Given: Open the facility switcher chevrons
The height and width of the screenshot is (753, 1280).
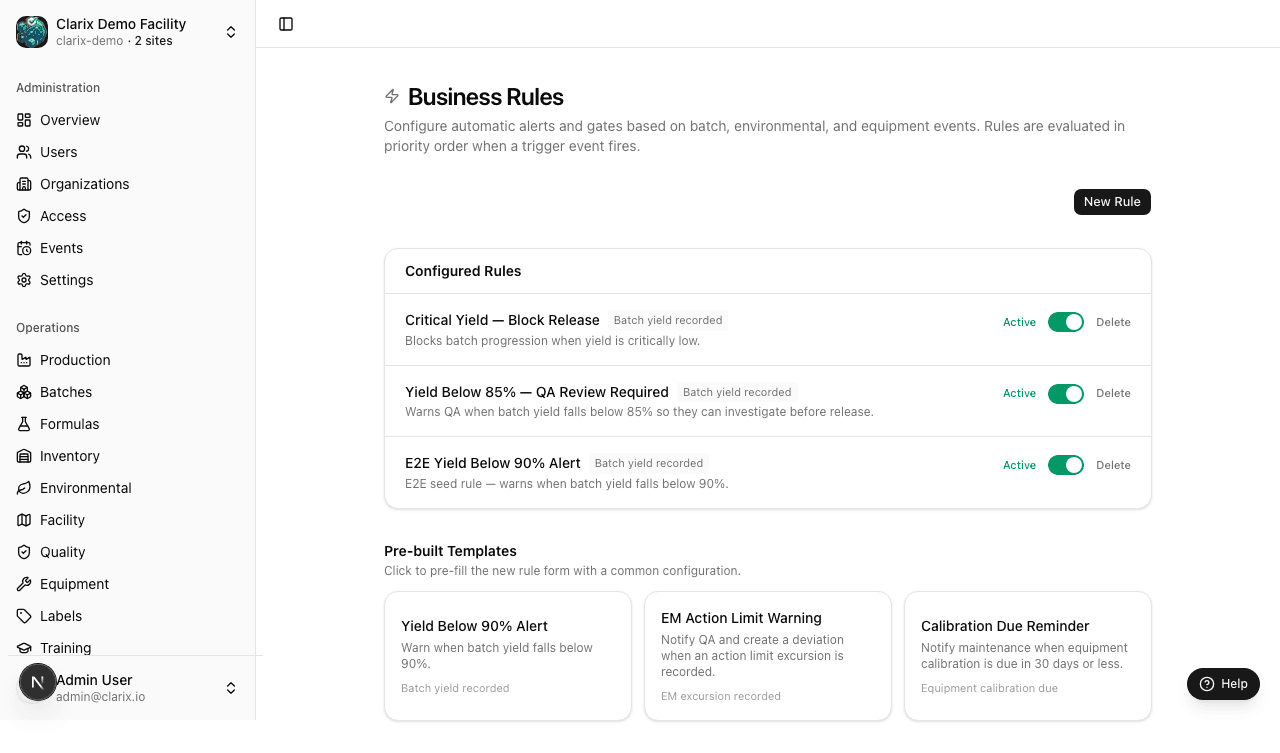Looking at the screenshot, I should (231, 32).
